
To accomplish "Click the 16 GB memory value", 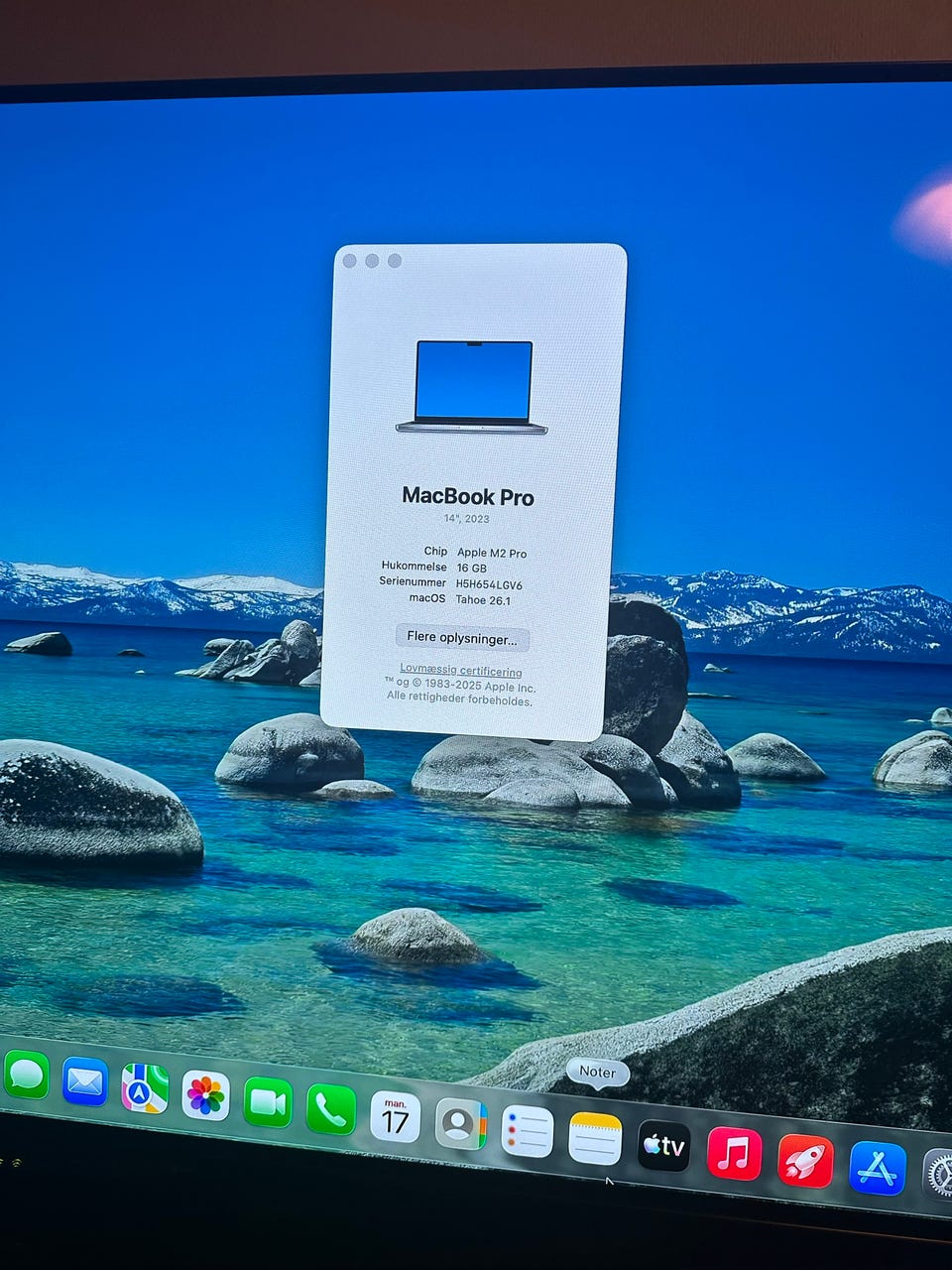I will [x=472, y=569].
